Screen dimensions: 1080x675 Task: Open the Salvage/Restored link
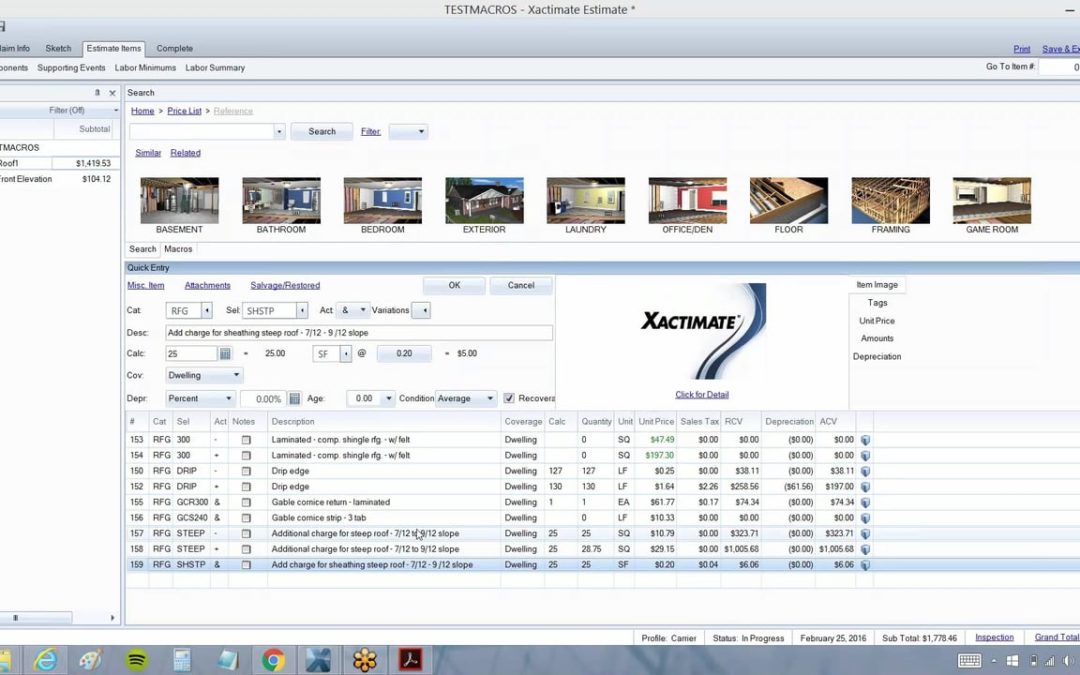285,285
